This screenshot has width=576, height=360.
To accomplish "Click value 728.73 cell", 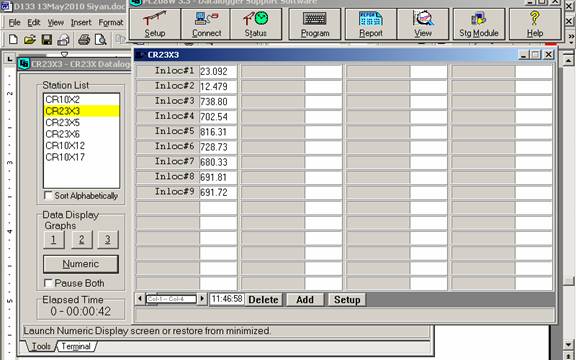I will [x=218, y=147].
